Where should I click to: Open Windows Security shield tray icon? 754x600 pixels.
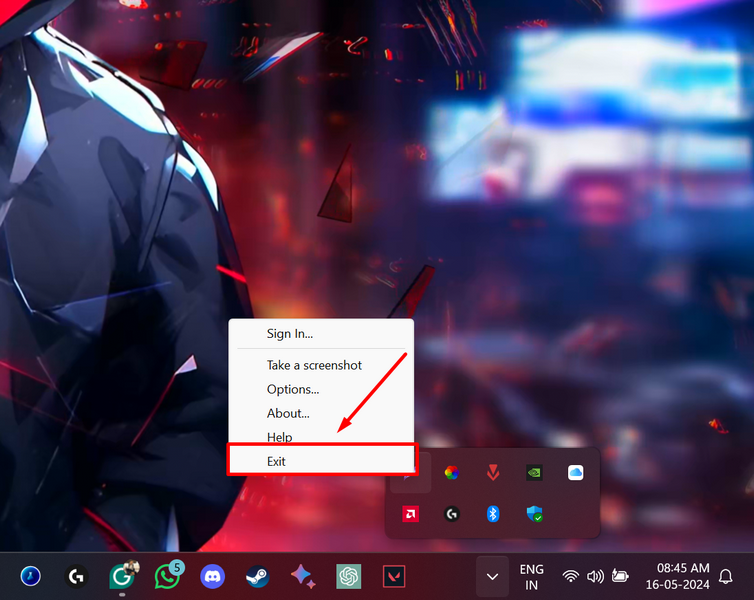[534, 514]
